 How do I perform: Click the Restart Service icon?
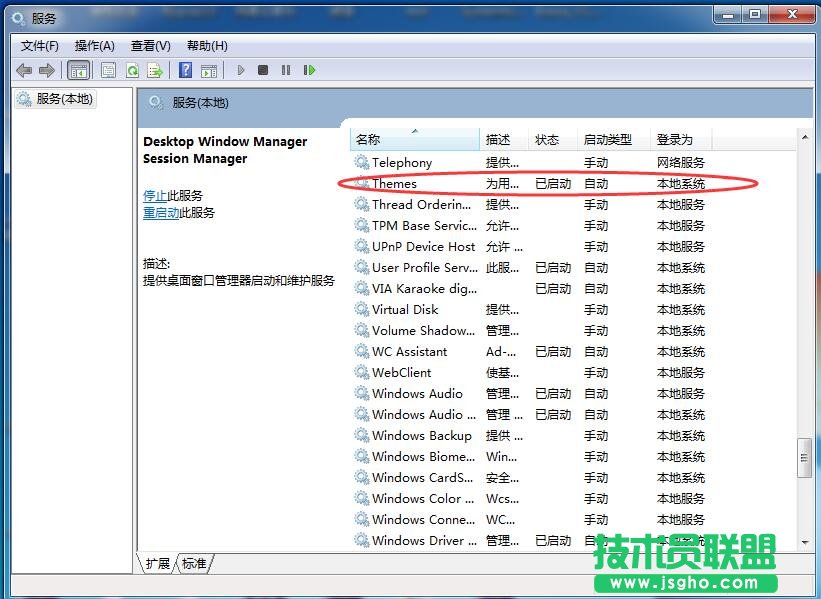[x=310, y=70]
